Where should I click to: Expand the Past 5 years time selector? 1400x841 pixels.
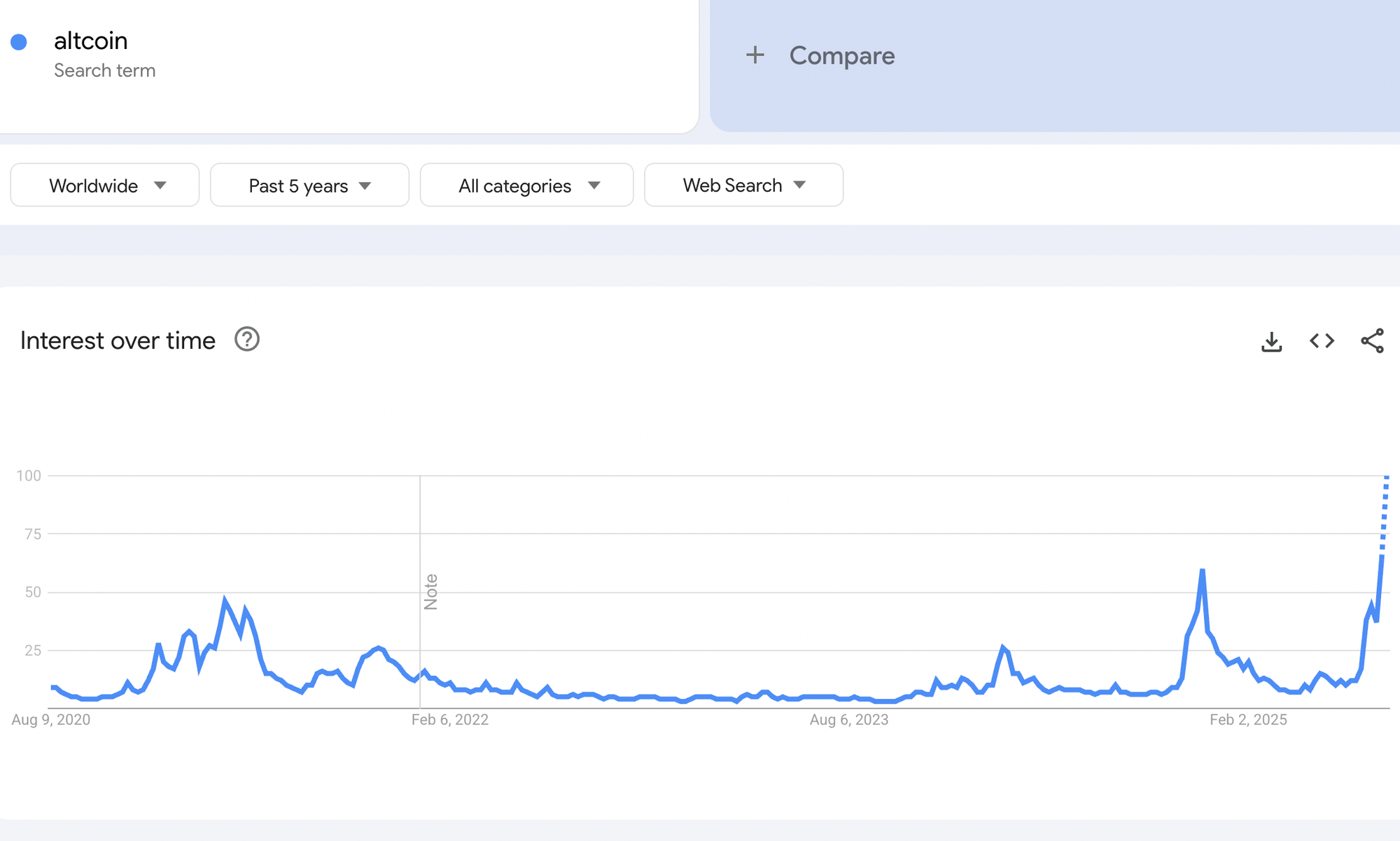click(309, 185)
